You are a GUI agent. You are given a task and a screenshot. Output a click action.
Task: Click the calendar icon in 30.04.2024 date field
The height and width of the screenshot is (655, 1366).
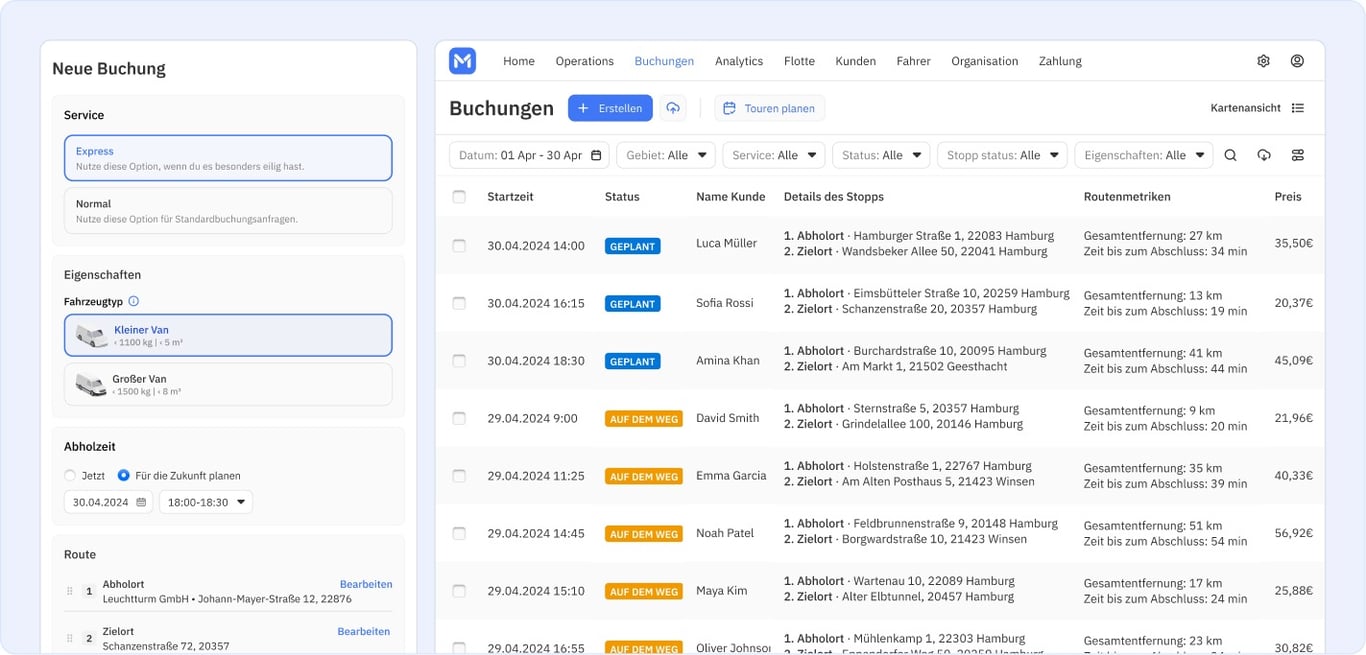(141, 502)
